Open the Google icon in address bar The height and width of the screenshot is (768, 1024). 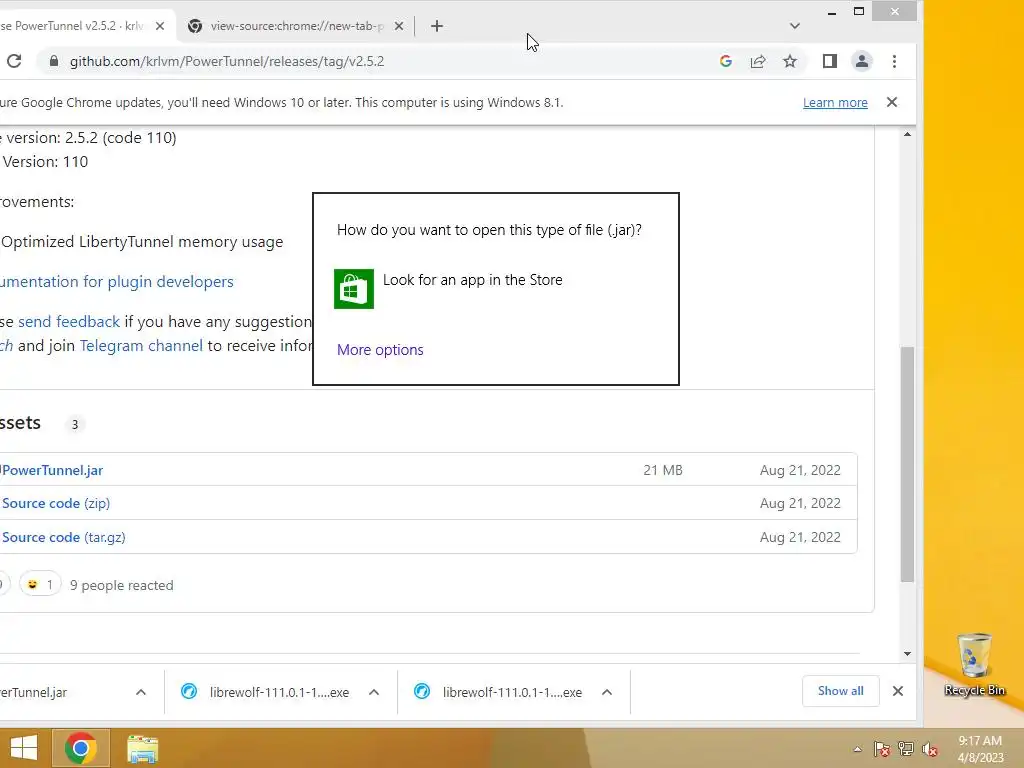(726, 61)
